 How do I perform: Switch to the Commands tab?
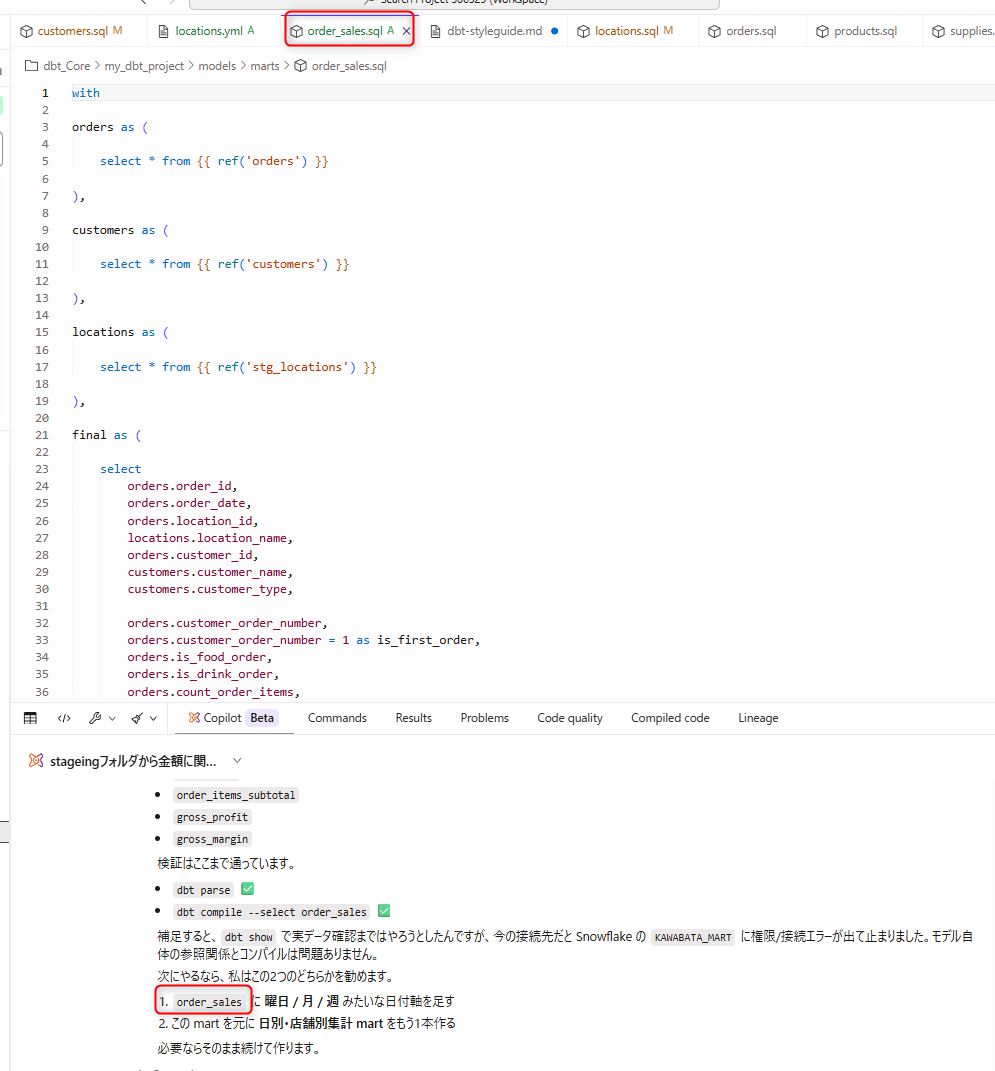pos(337,718)
